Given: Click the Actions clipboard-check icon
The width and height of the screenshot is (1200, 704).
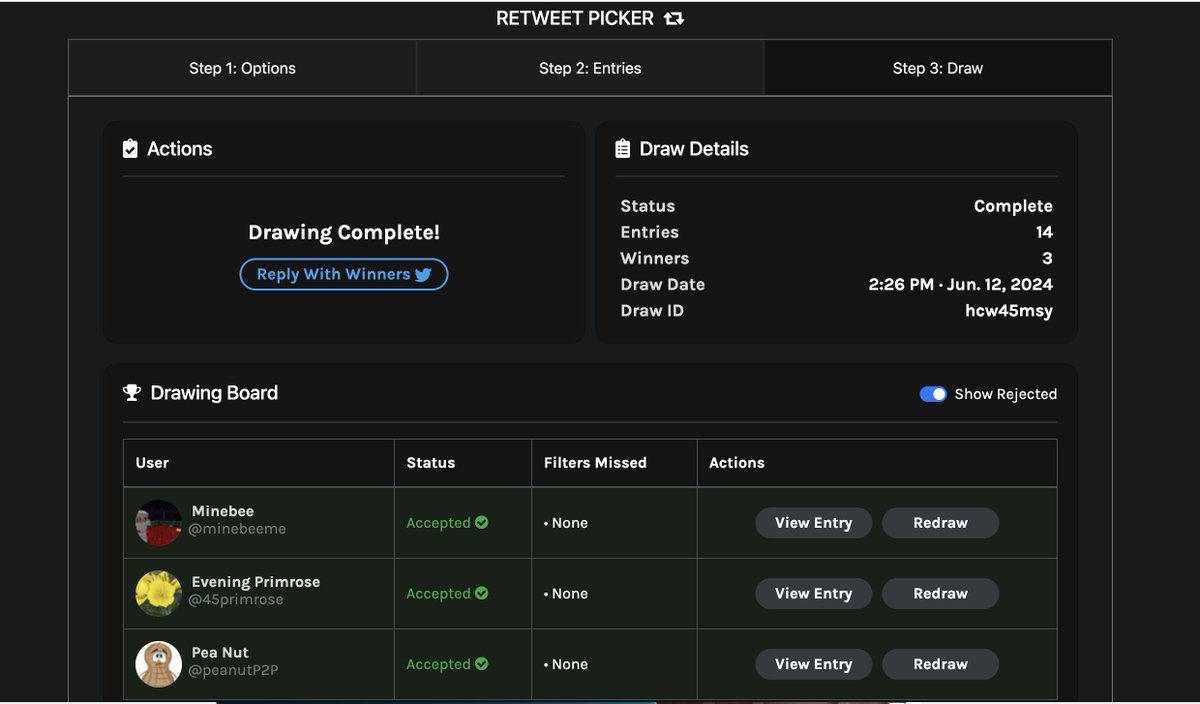Looking at the screenshot, I should click(x=130, y=149).
